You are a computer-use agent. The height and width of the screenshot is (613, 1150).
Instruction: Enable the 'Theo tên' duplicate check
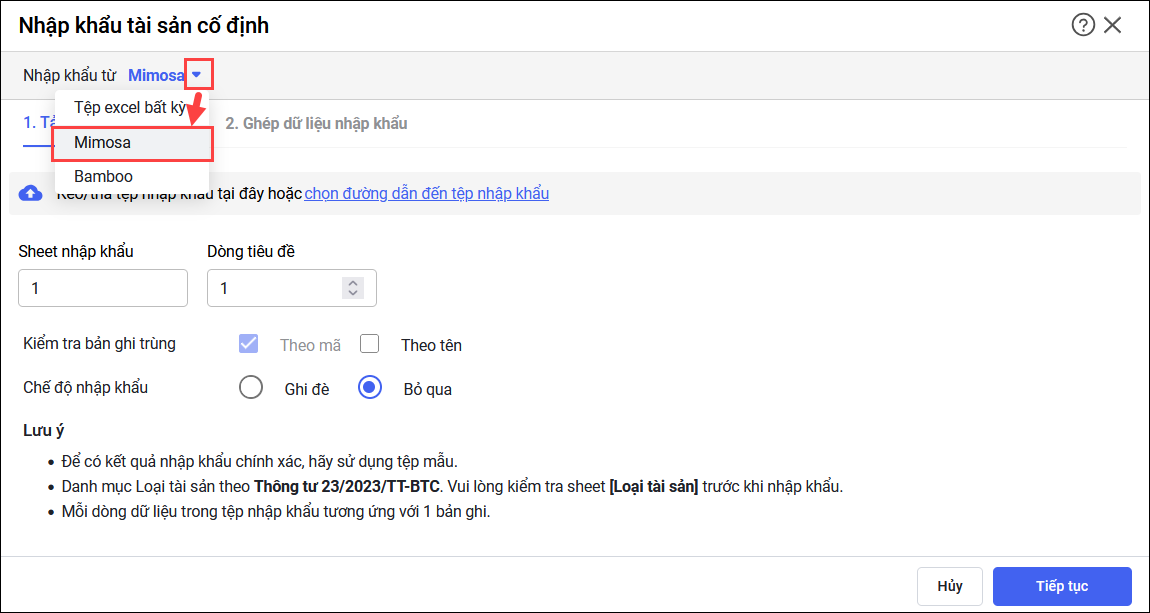point(370,344)
